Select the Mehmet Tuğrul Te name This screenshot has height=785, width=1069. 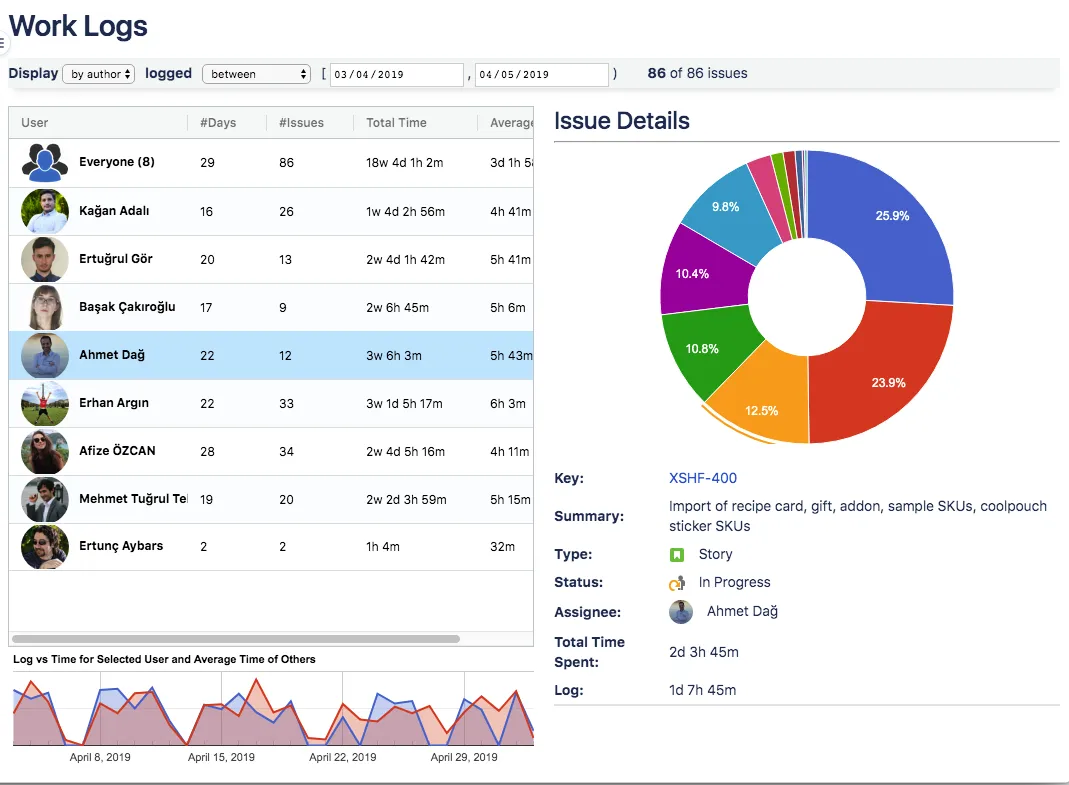[x=133, y=499]
